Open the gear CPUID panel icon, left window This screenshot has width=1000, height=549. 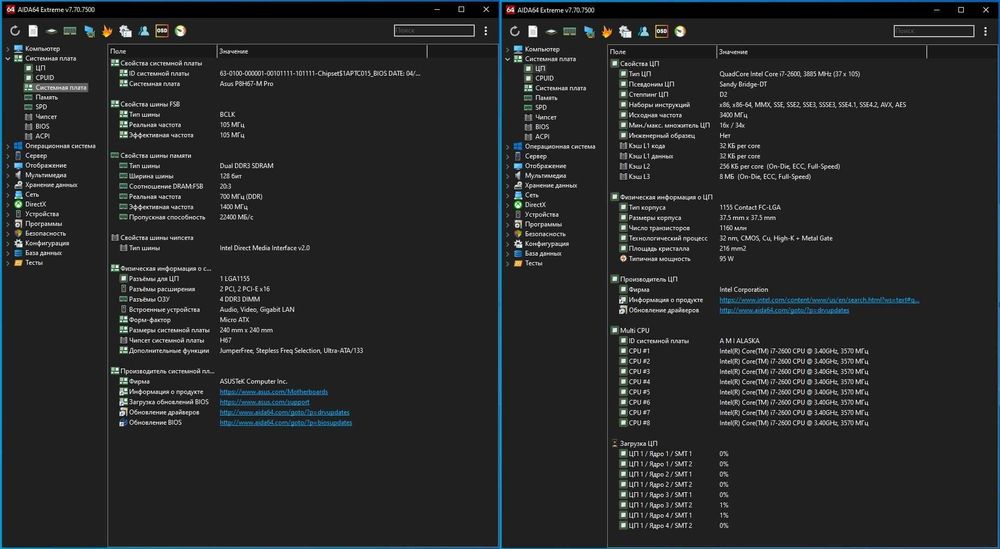pyautogui.click(x=126, y=31)
